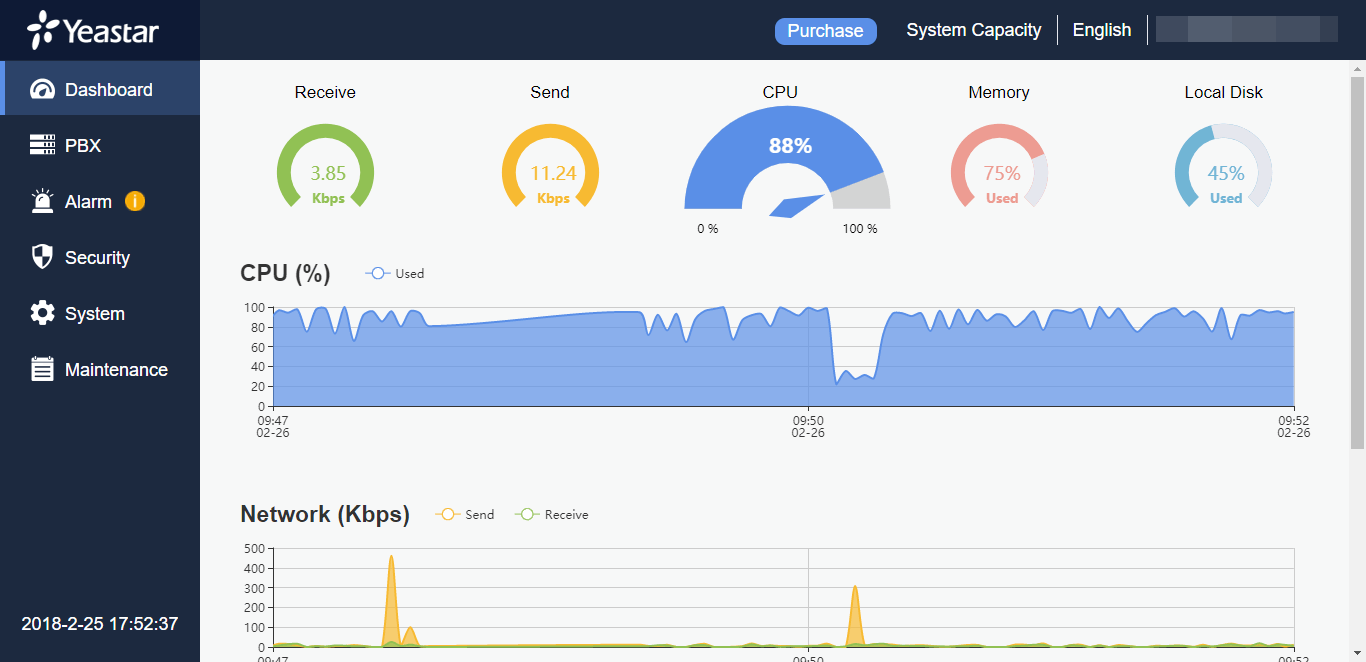1366x662 pixels.
Task: Click the orange alarm notification badge
Action: click(135, 201)
